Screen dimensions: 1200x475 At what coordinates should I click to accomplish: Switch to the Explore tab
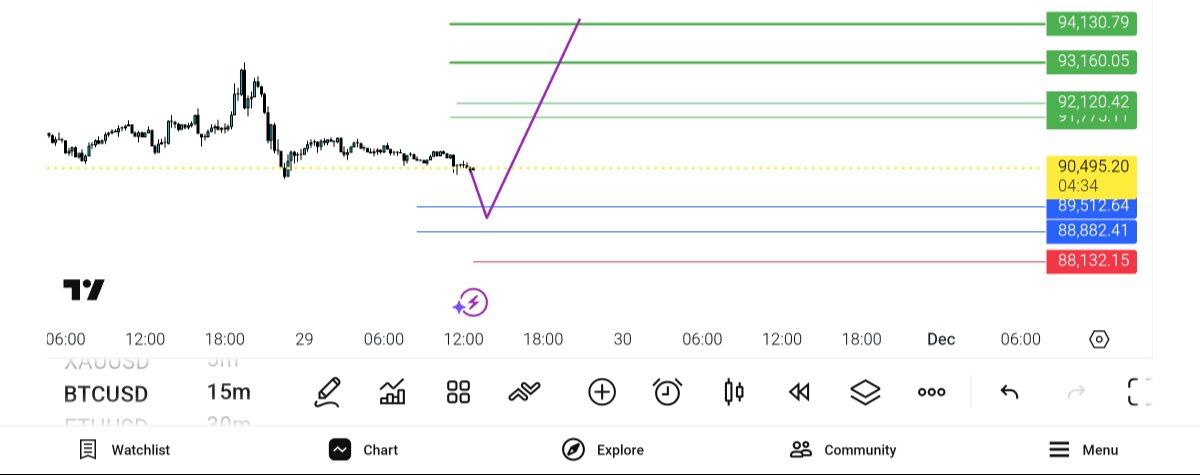pyautogui.click(x=603, y=450)
